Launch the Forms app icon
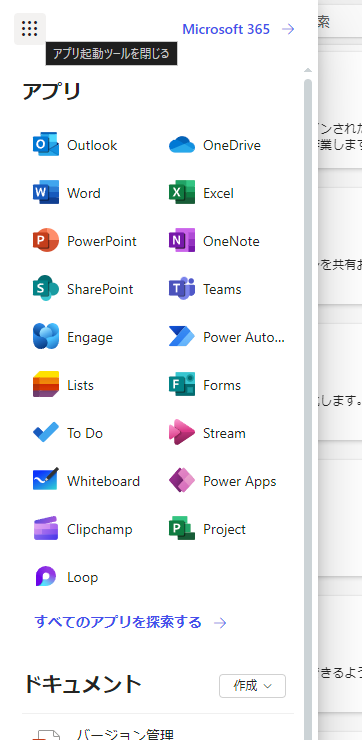 click(x=182, y=385)
